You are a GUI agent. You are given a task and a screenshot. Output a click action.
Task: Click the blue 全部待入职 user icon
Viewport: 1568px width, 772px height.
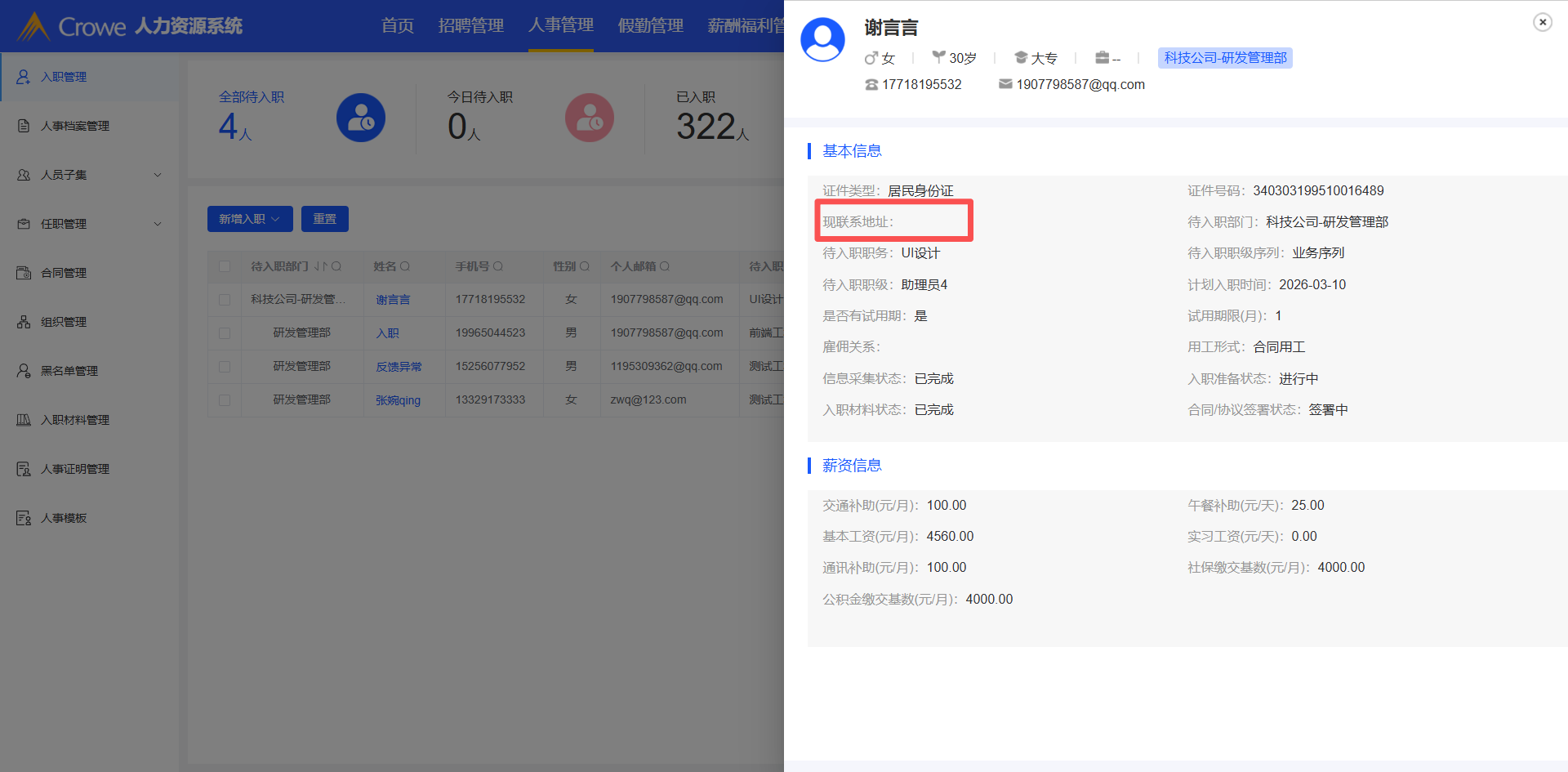pyautogui.click(x=360, y=118)
